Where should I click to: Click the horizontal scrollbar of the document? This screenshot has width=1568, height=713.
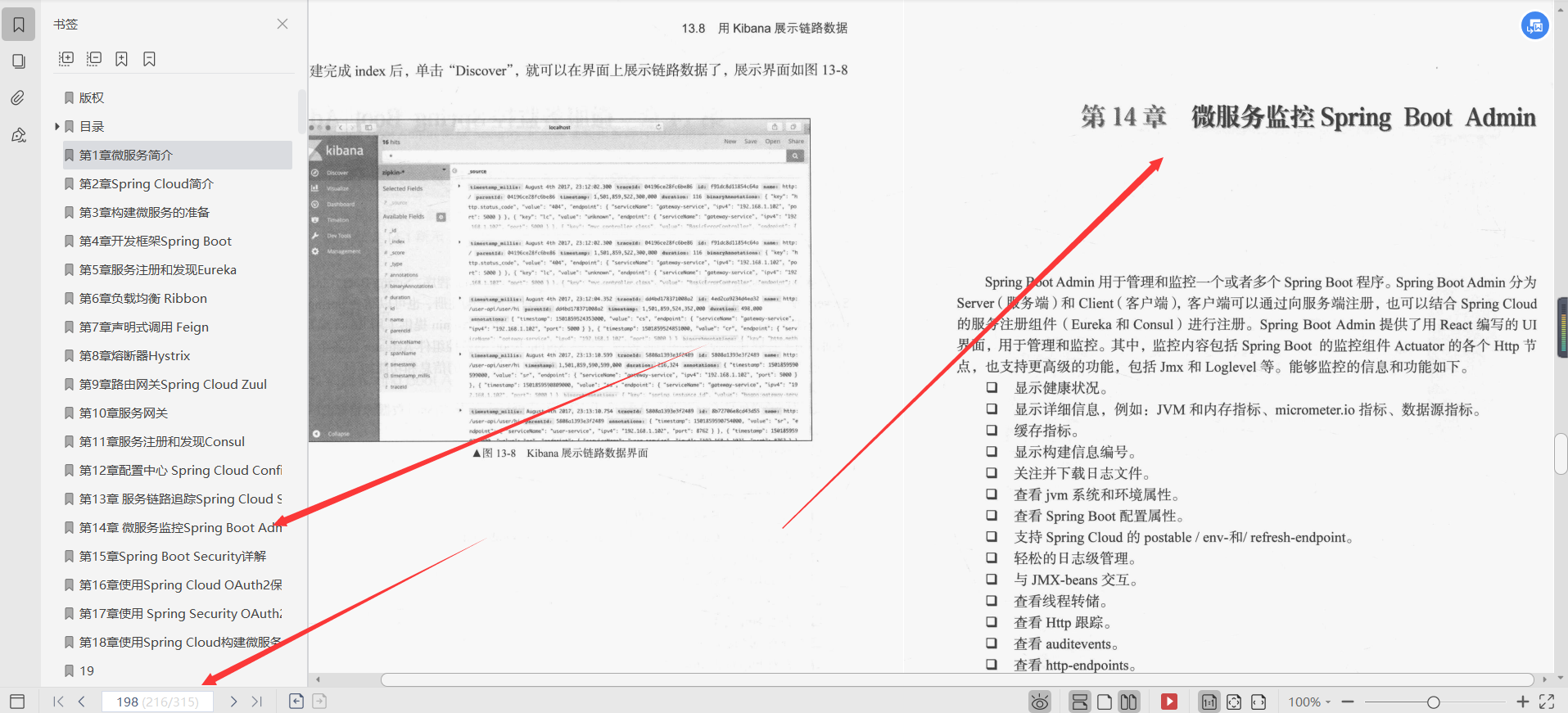point(957,679)
